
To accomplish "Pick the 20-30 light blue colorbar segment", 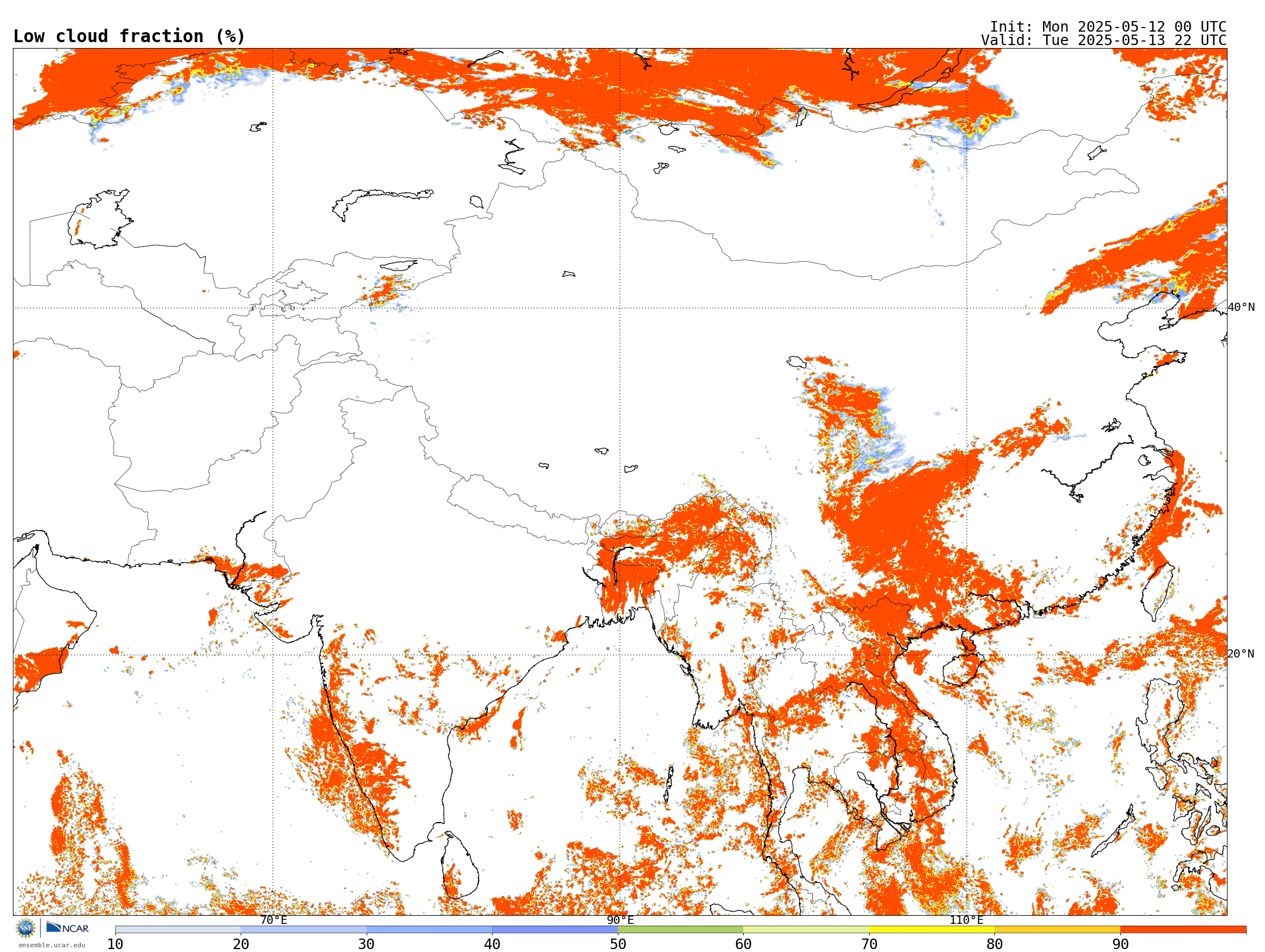I will [303, 930].
